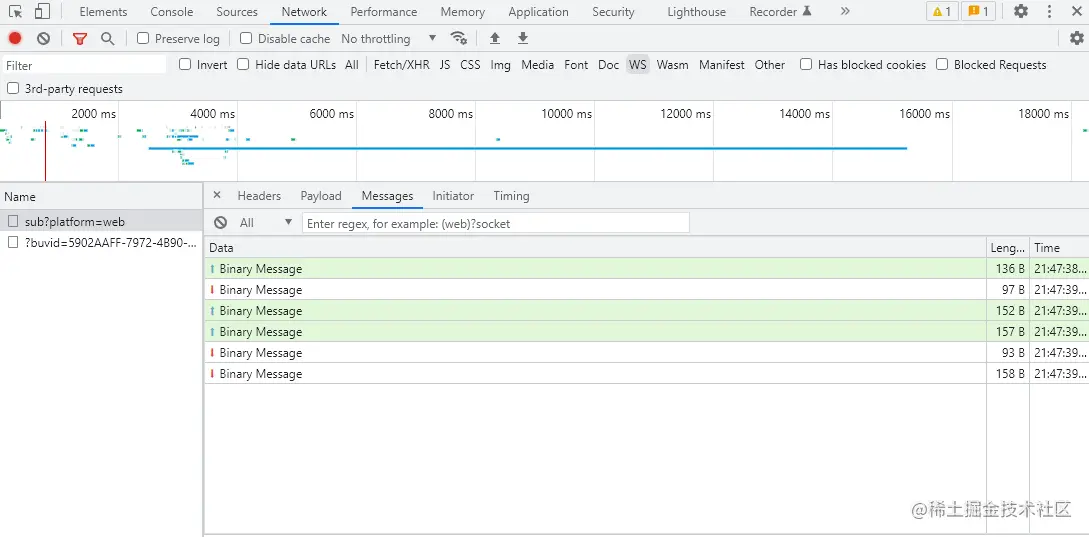Activate the inspect element picker icon

[15, 12]
